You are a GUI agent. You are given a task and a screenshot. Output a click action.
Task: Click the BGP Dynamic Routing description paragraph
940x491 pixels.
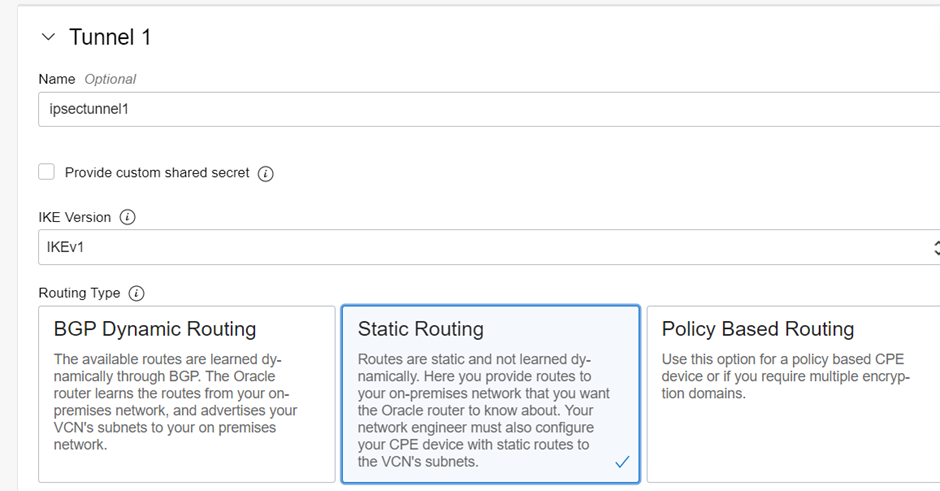pyautogui.click(x=176, y=402)
